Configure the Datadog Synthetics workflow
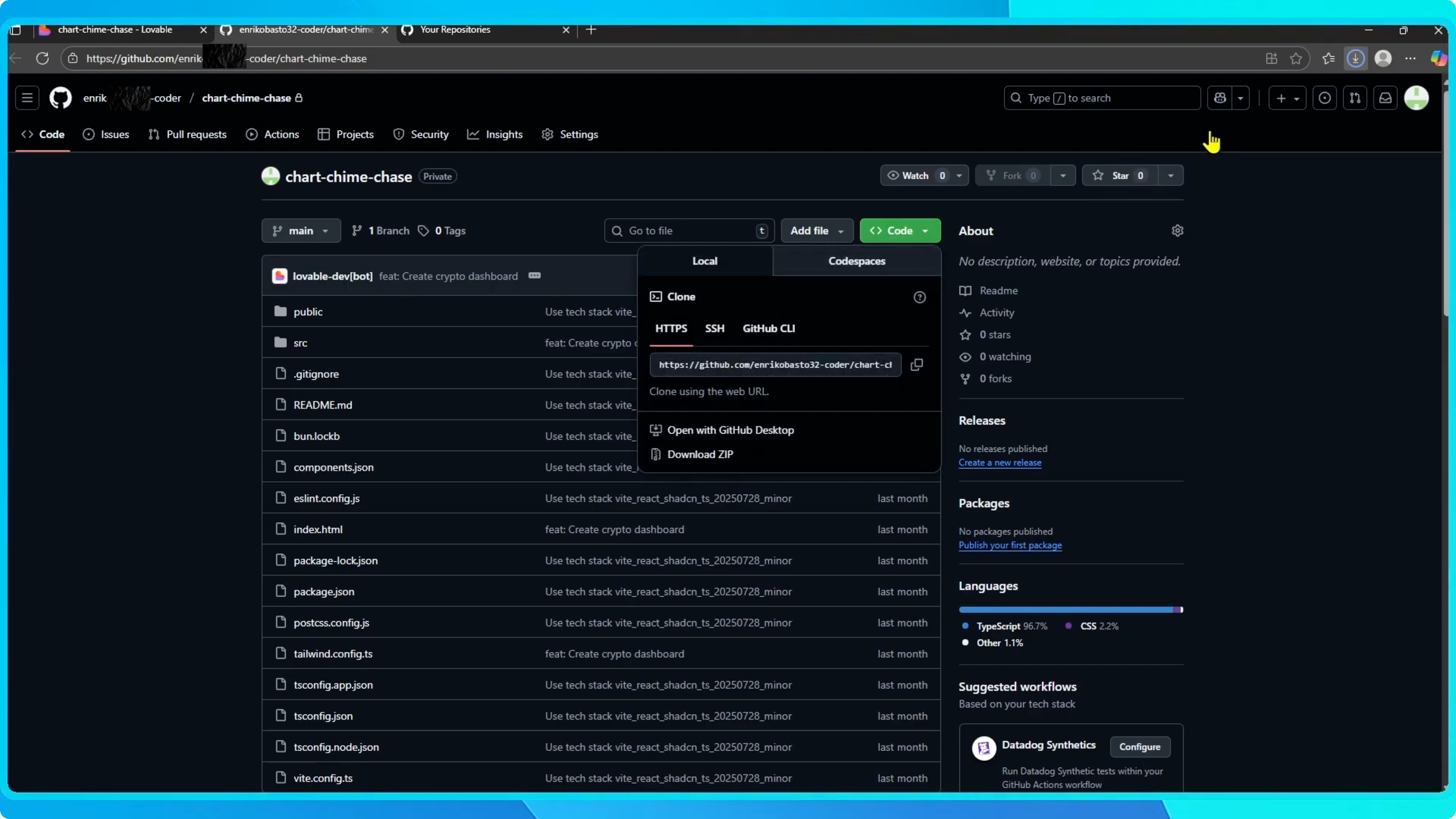The height and width of the screenshot is (819, 1456). tap(1139, 747)
